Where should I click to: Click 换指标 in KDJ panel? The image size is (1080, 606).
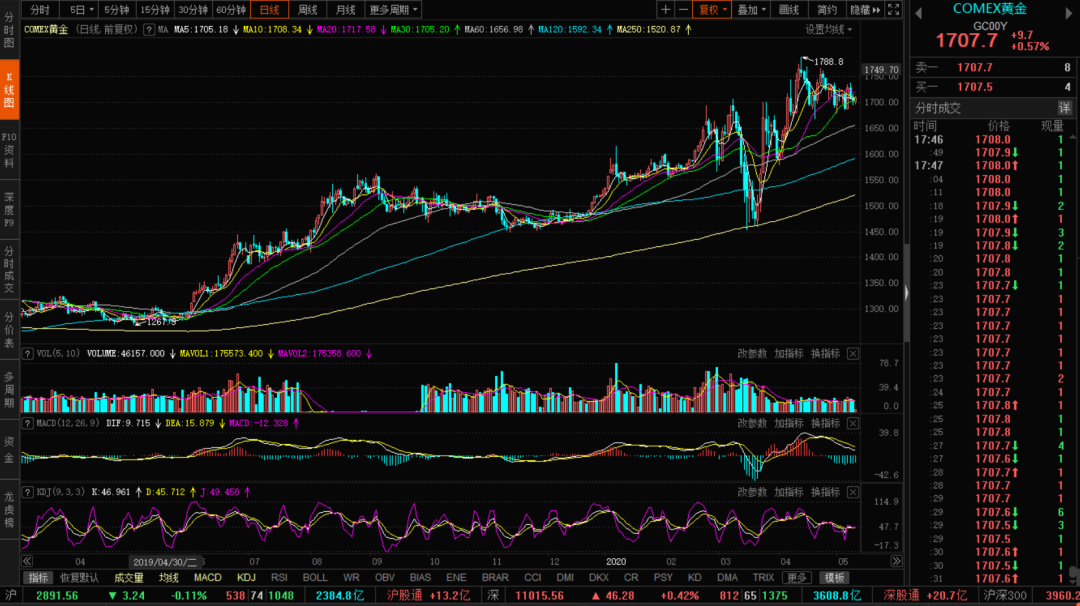point(825,492)
